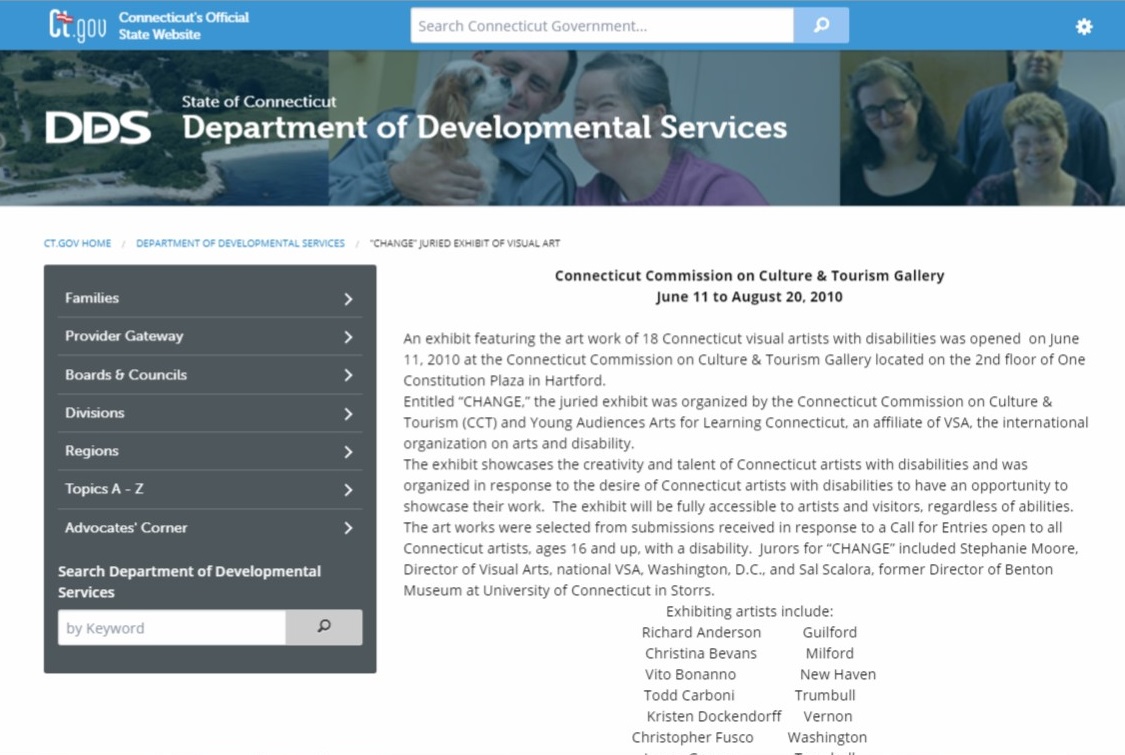The image size is (1125, 755).
Task: Expand the Regions chevron
Action: (x=348, y=451)
